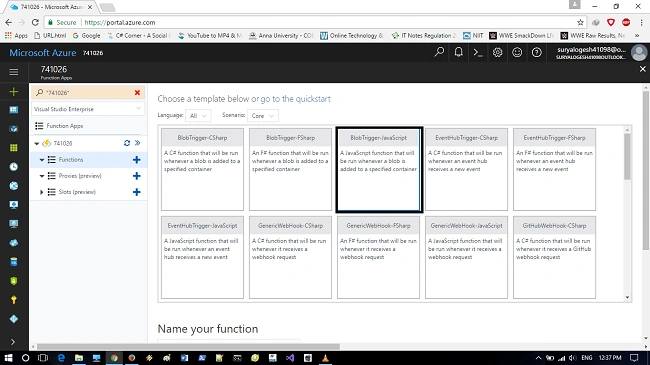The width and height of the screenshot is (650, 365).
Task: Click the template list scrollbar
Action: click(627, 157)
